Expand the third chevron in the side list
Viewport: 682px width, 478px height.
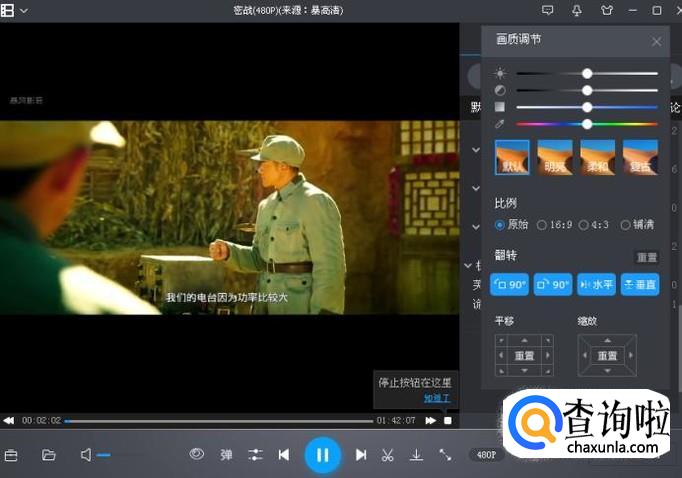coord(476,227)
